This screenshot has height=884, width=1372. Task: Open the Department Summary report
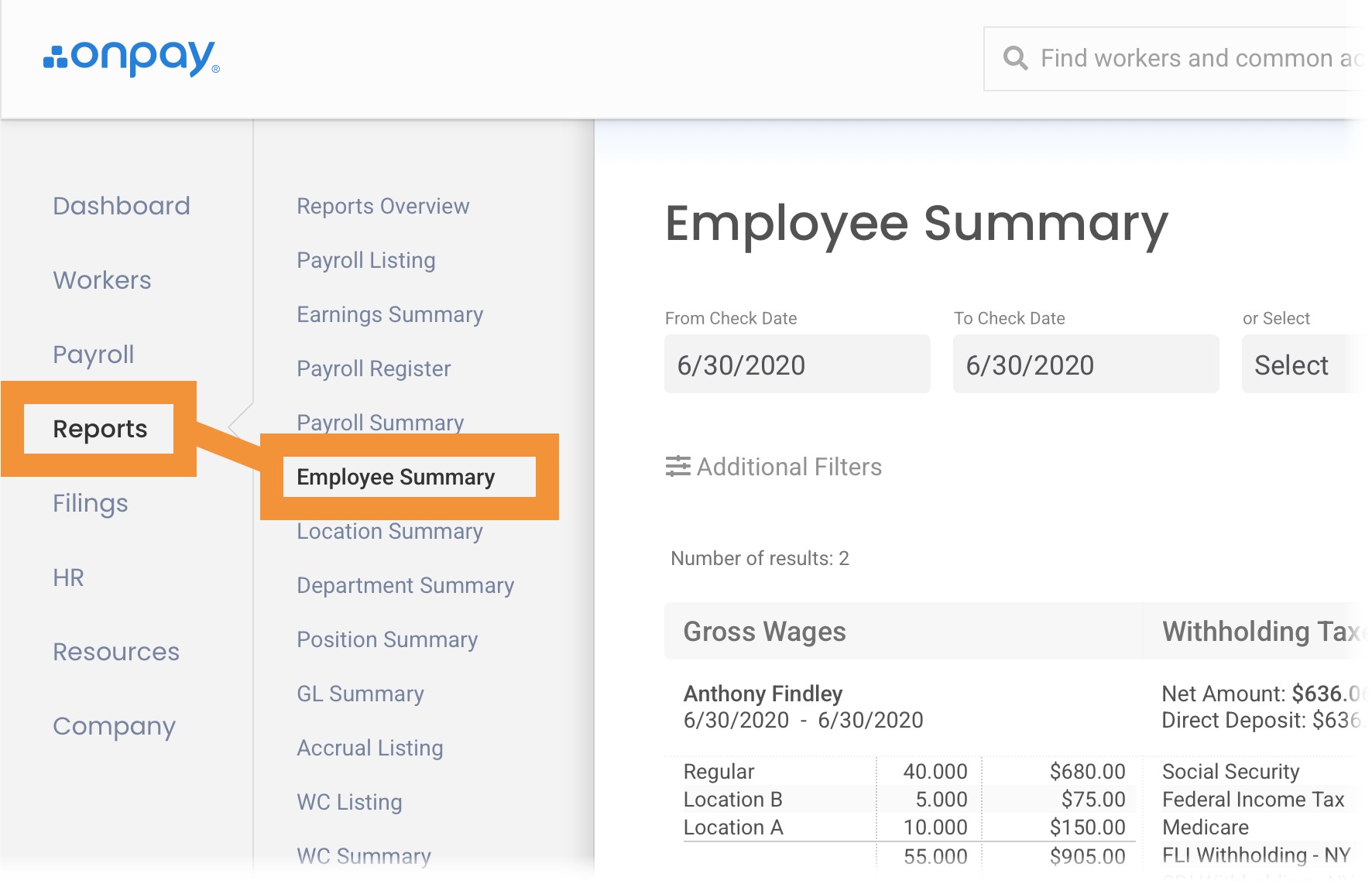click(405, 585)
